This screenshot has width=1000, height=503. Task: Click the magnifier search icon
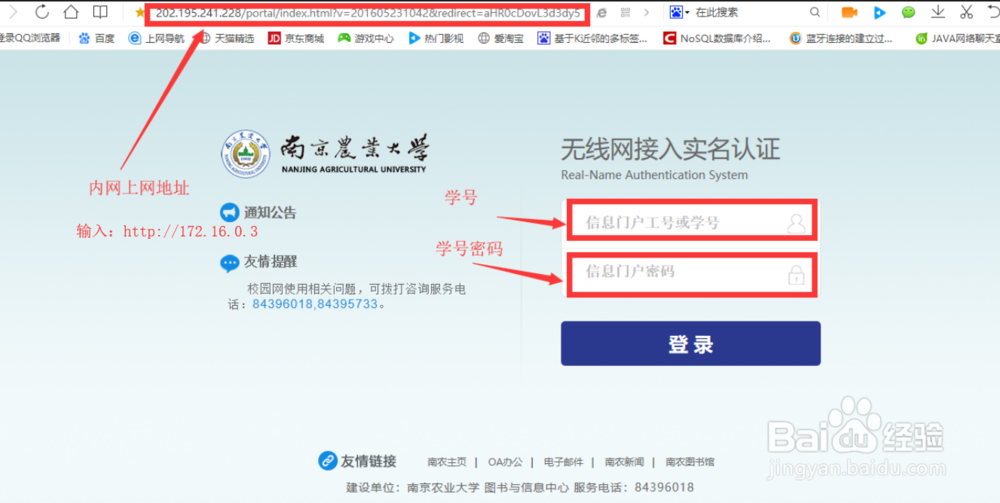[814, 12]
